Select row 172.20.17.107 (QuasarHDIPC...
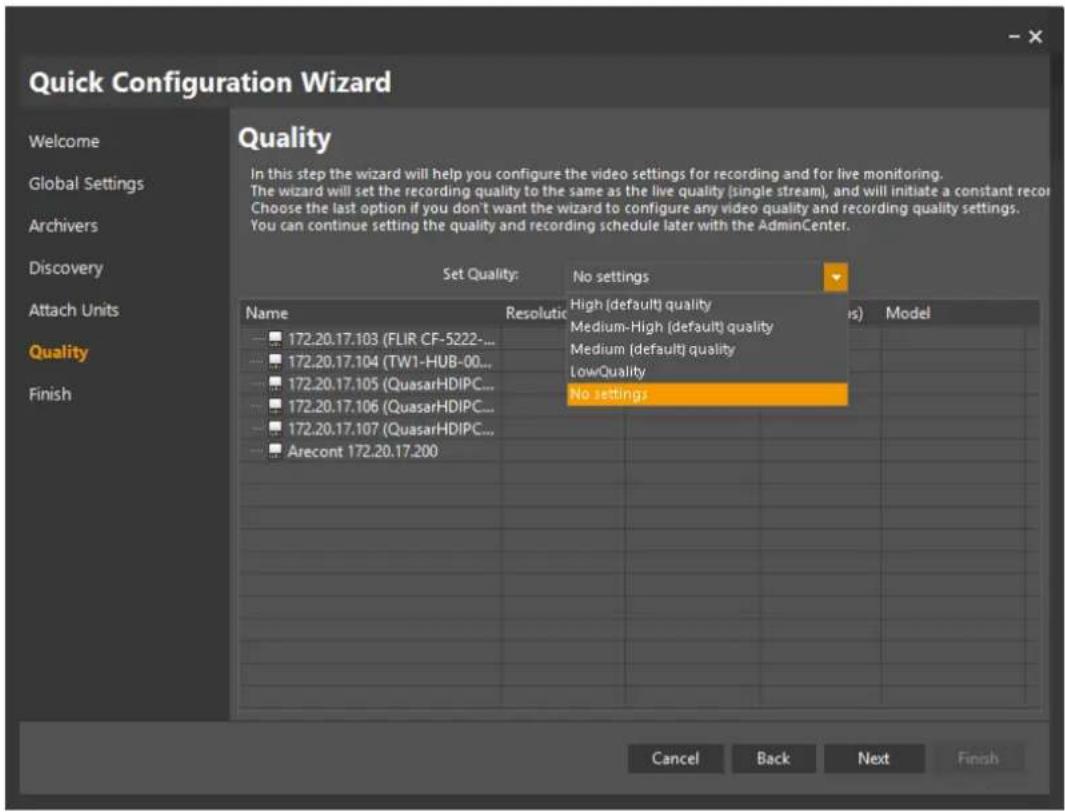 tap(391, 428)
